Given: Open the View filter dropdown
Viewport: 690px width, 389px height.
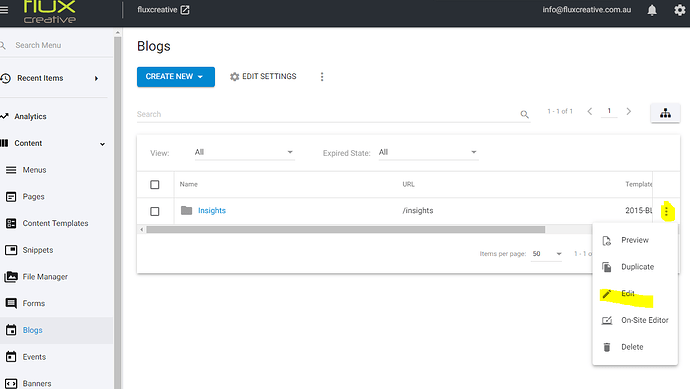Looking at the screenshot, I should (244, 152).
